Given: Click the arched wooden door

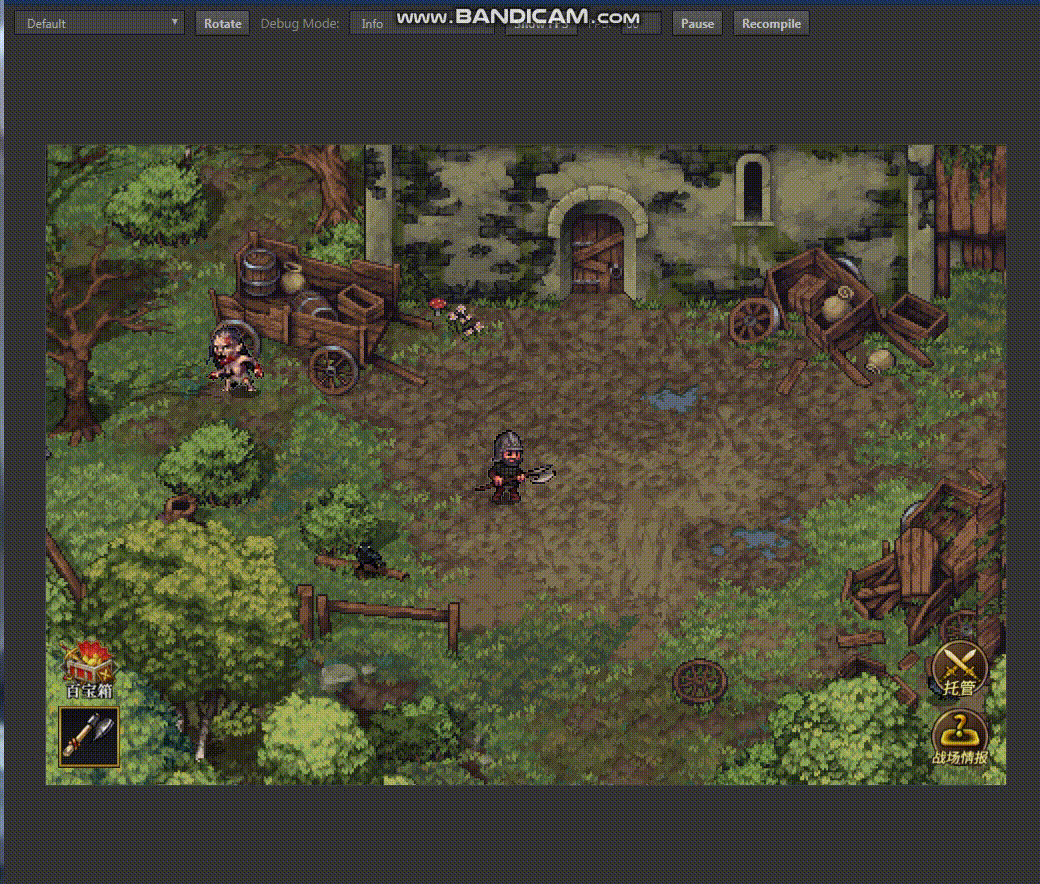Looking at the screenshot, I should 597,255.
